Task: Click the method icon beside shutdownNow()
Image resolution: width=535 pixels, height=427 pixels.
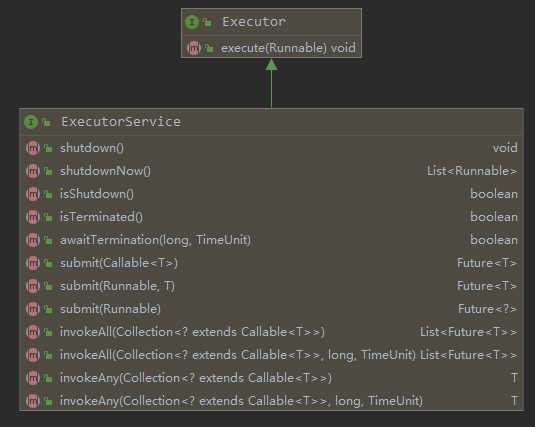Action: point(33,171)
